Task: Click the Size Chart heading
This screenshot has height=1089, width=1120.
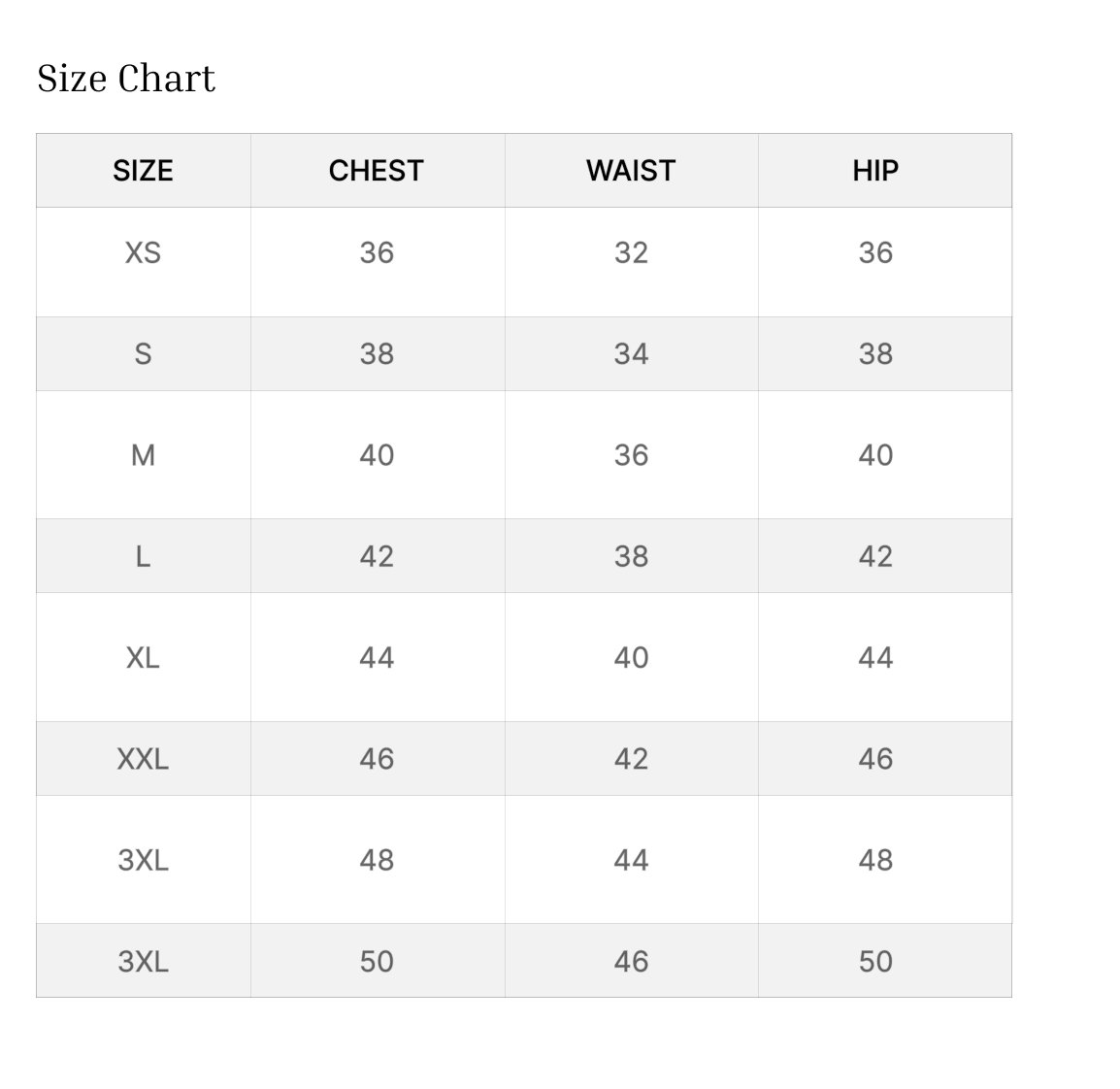Action: (126, 78)
